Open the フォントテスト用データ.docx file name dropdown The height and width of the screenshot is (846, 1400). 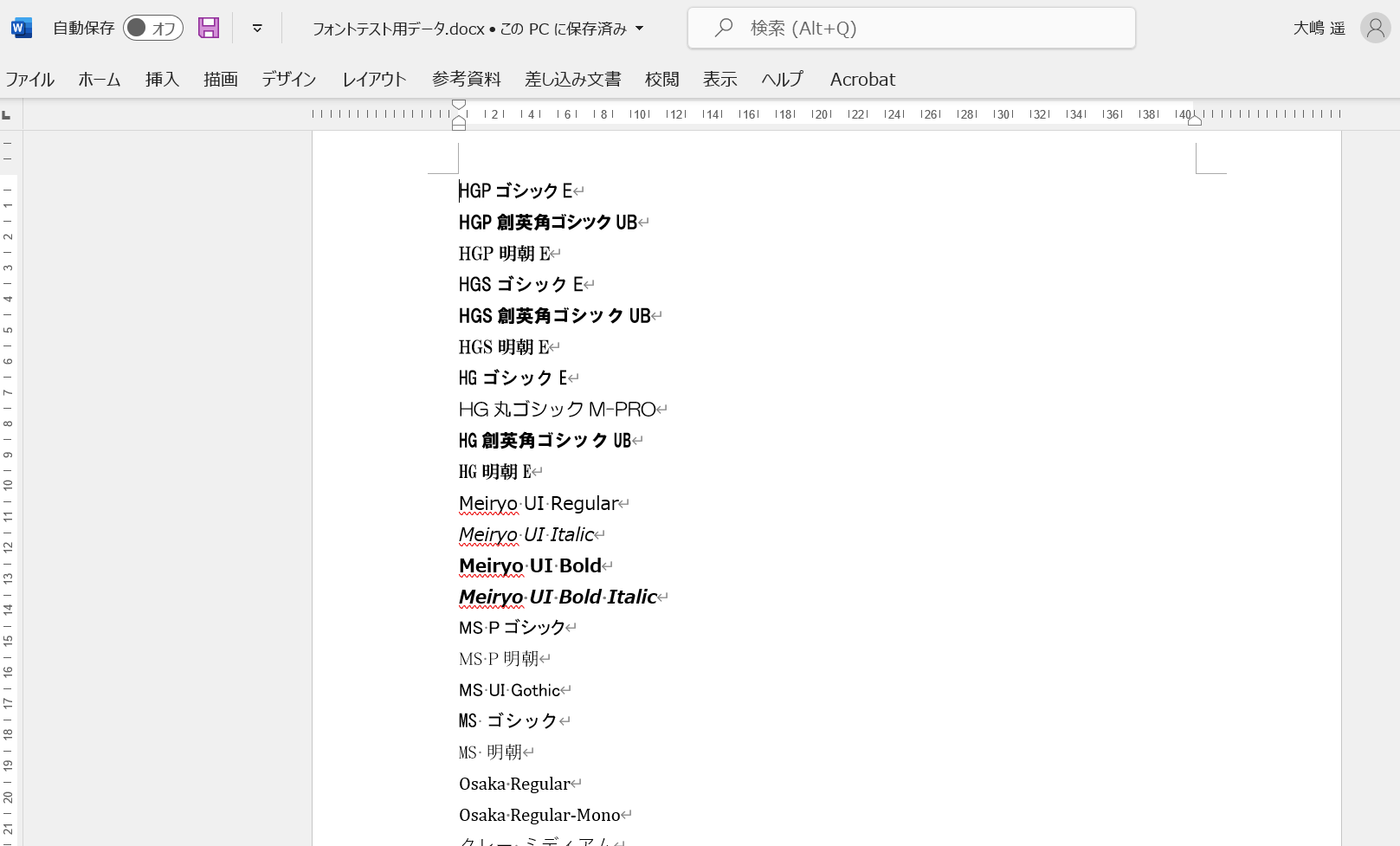click(x=640, y=29)
